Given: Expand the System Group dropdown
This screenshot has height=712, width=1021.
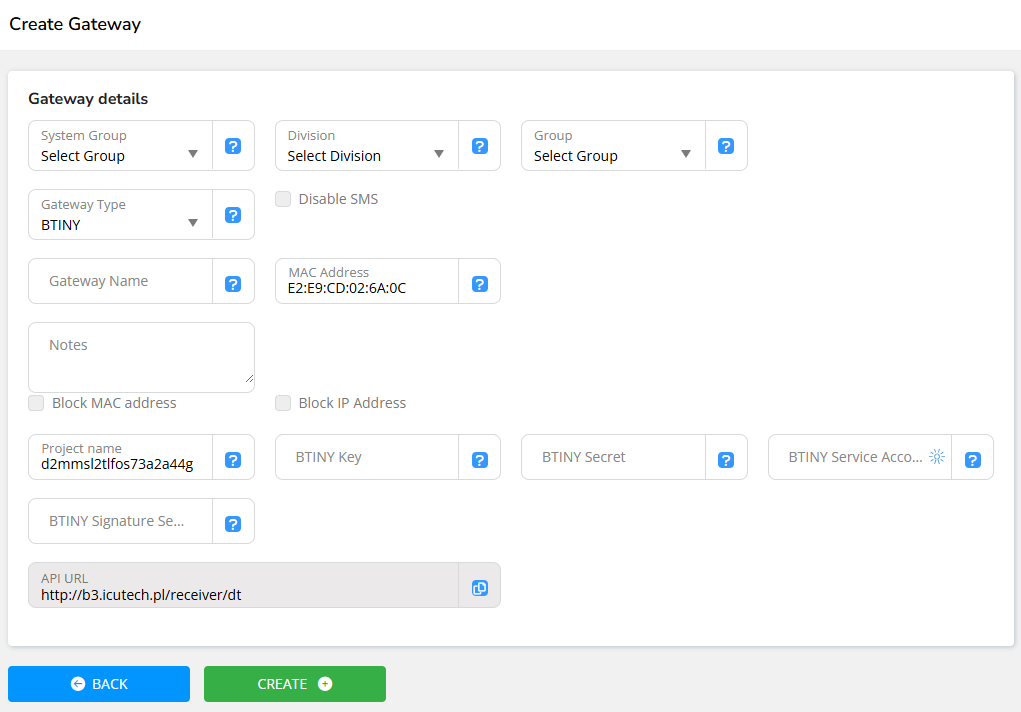Looking at the screenshot, I should click(x=120, y=146).
